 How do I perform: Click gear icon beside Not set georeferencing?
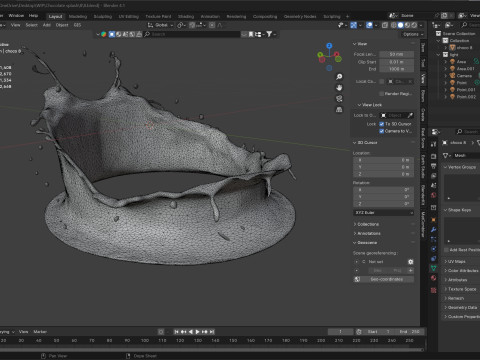pyautogui.click(x=411, y=262)
